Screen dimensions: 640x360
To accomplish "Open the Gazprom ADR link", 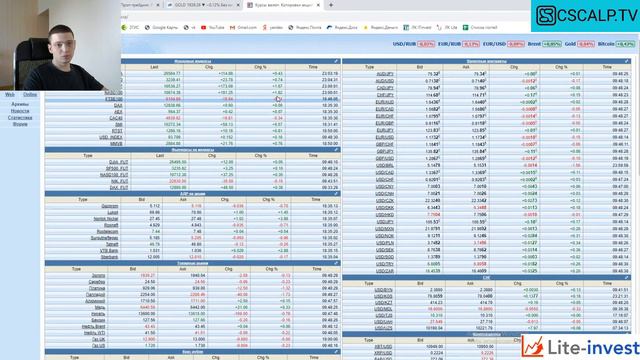I will pos(110,206).
